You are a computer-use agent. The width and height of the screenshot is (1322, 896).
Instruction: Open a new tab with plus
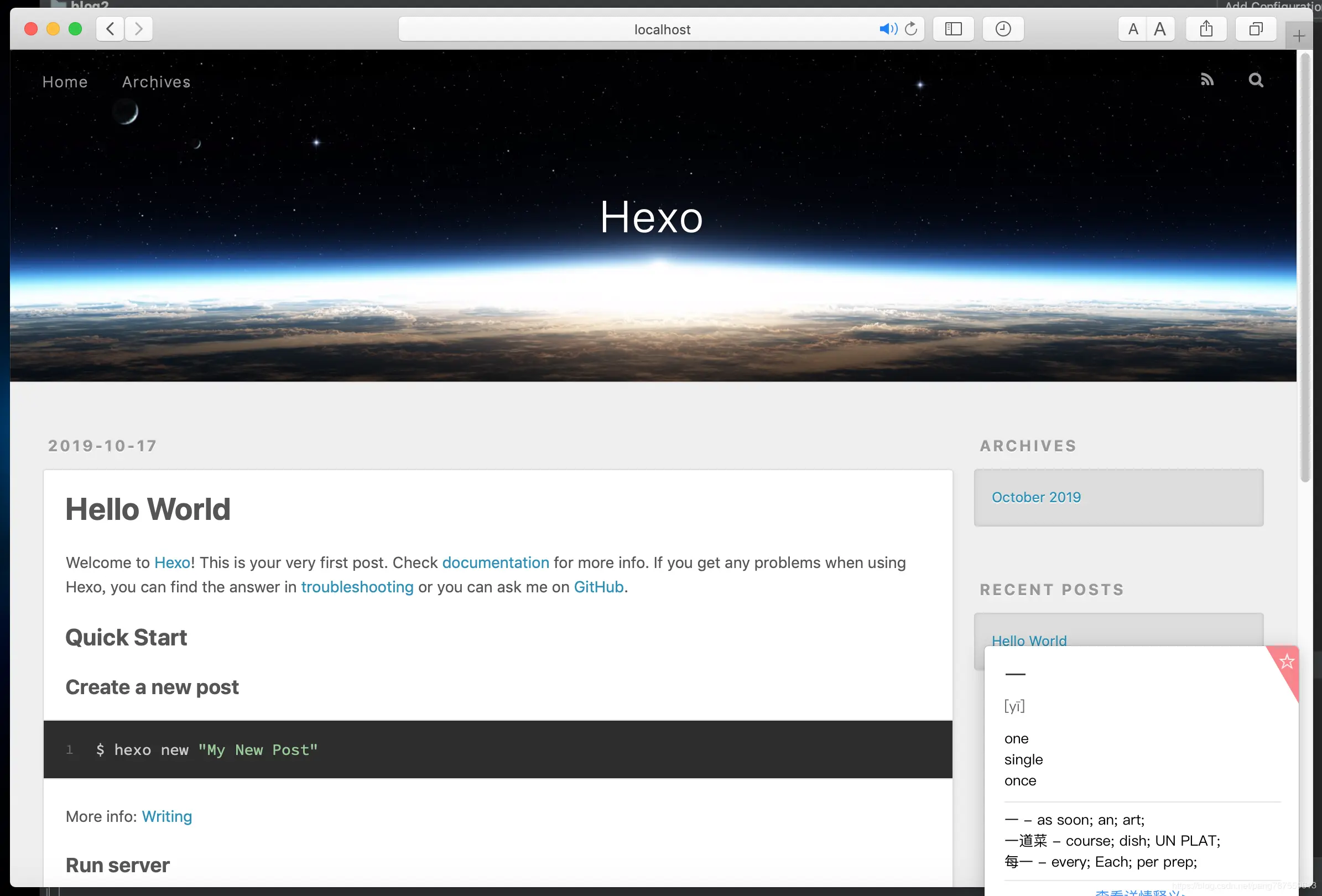(1299, 37)
